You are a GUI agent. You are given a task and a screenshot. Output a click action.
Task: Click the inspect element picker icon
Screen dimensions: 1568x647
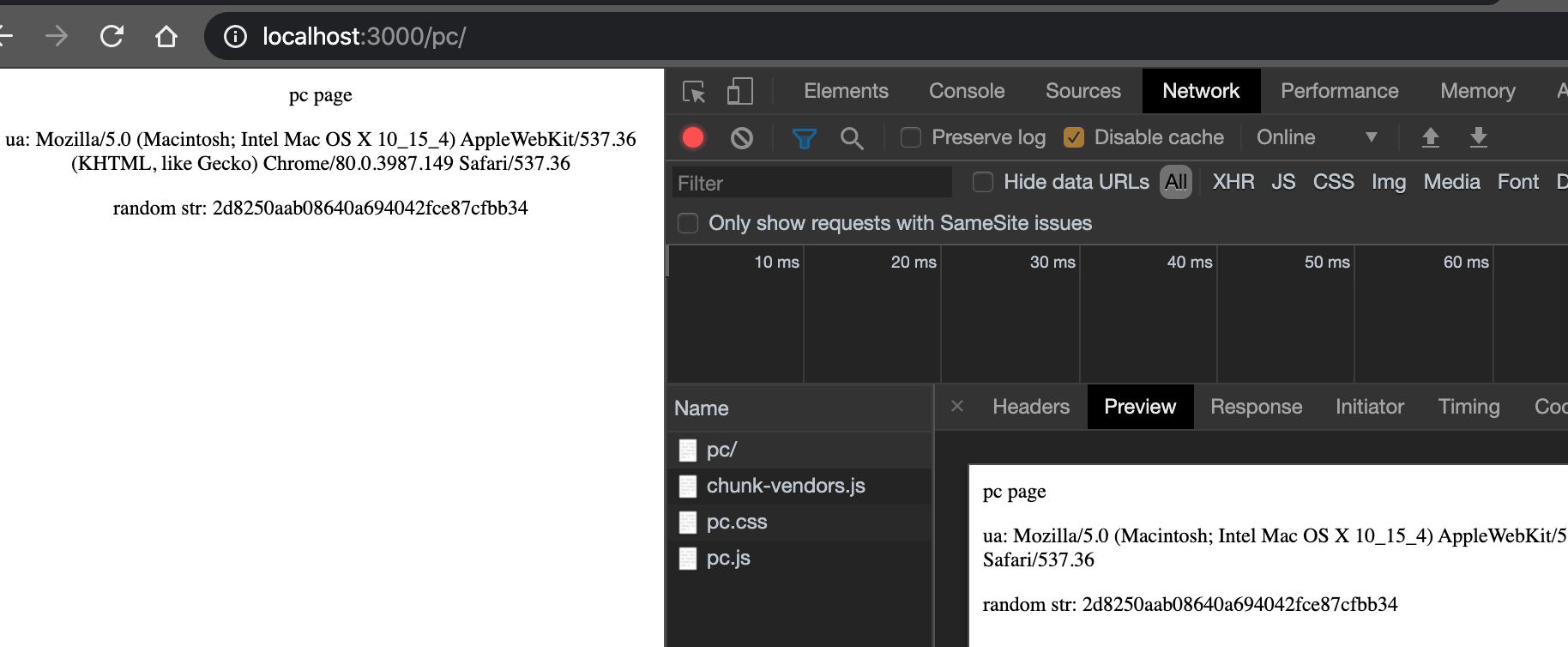(x=694, y=91)
